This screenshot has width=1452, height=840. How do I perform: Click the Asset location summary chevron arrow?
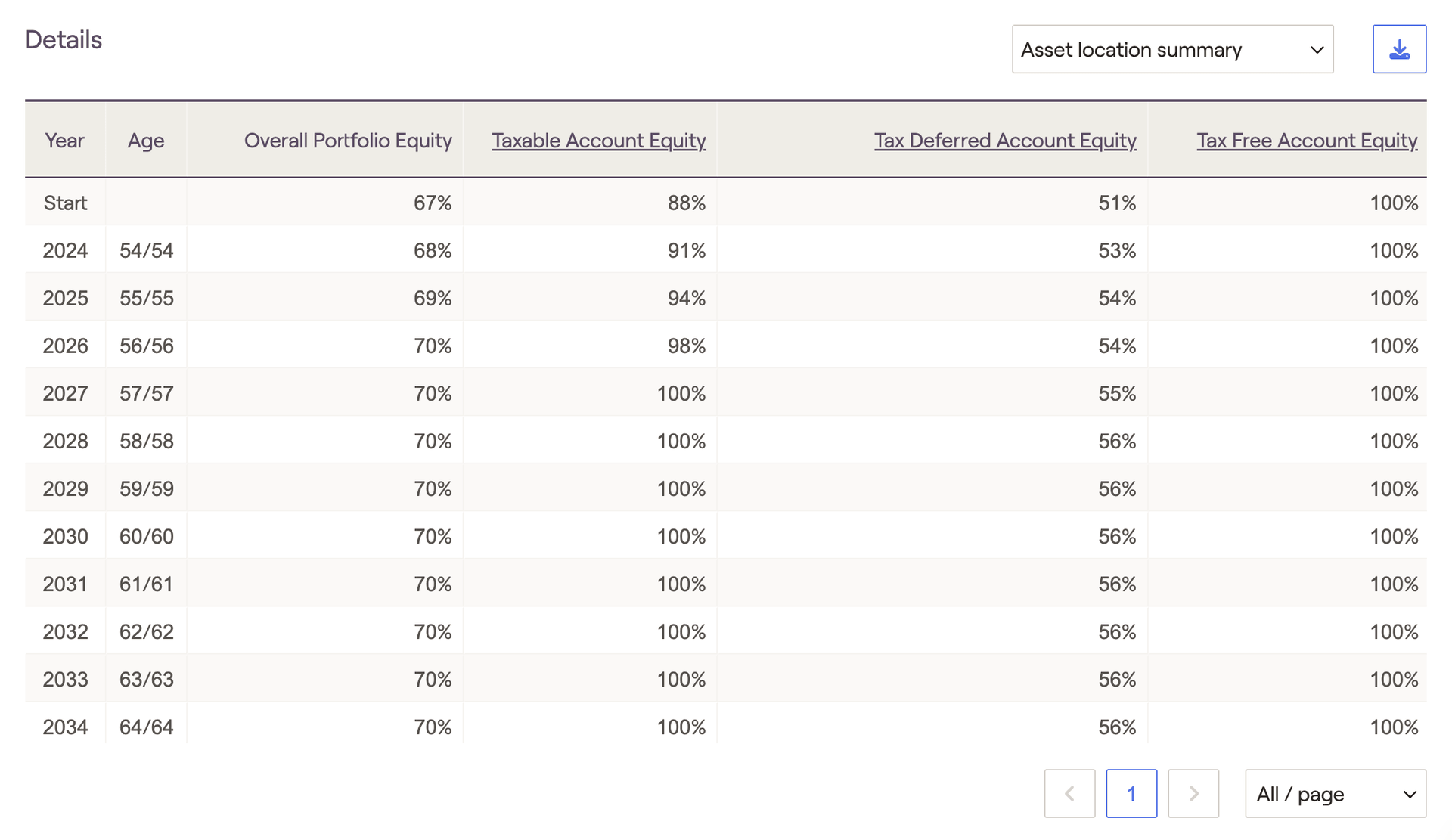[1317, 50]
